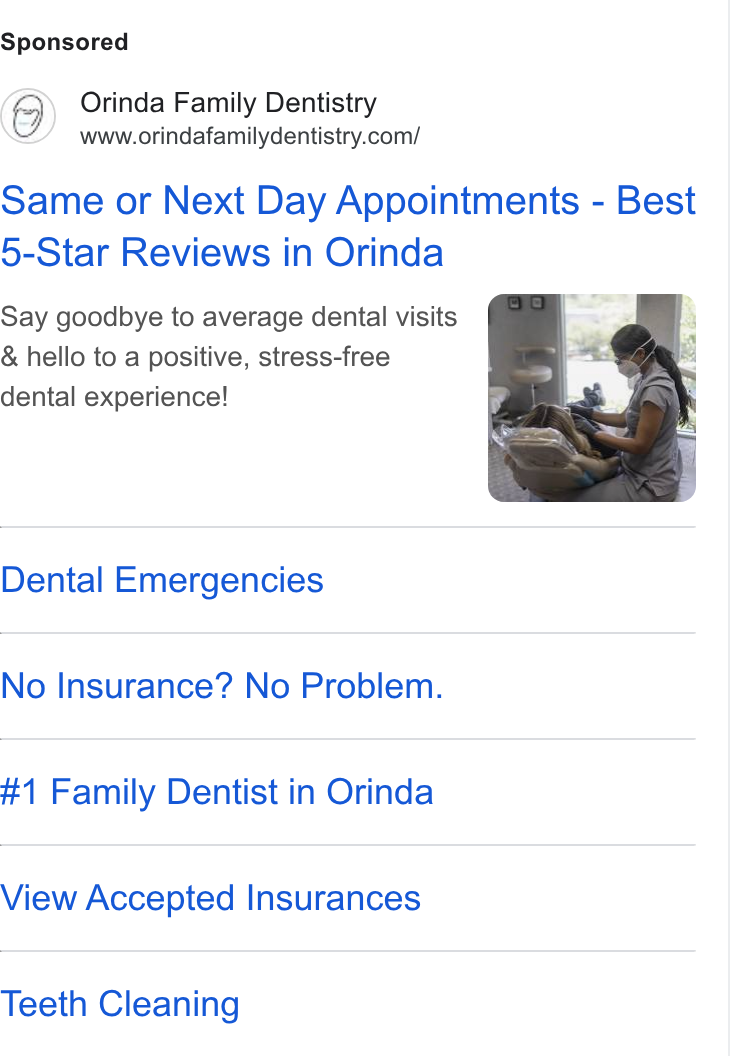Click the Sponsored label
Image resolution: width=730 pixels, height=1056 pixels.
click(64, 42)
